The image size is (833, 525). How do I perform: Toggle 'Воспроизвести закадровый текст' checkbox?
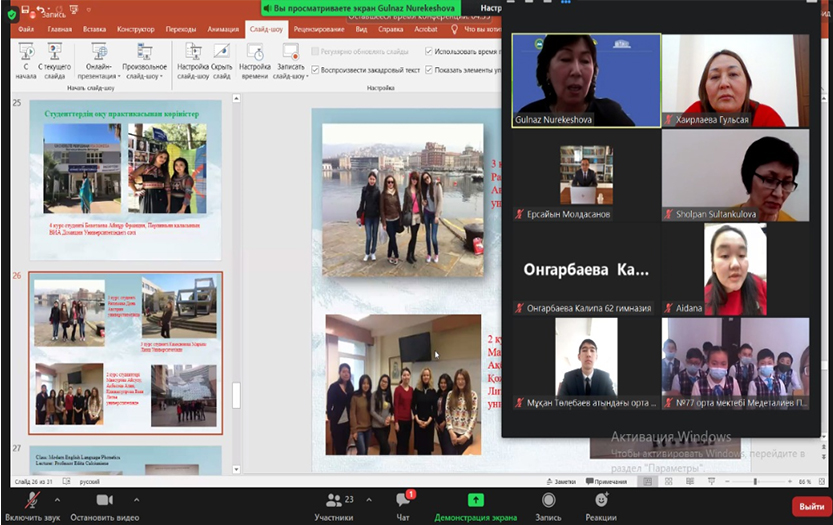click(x=316, y=70)
